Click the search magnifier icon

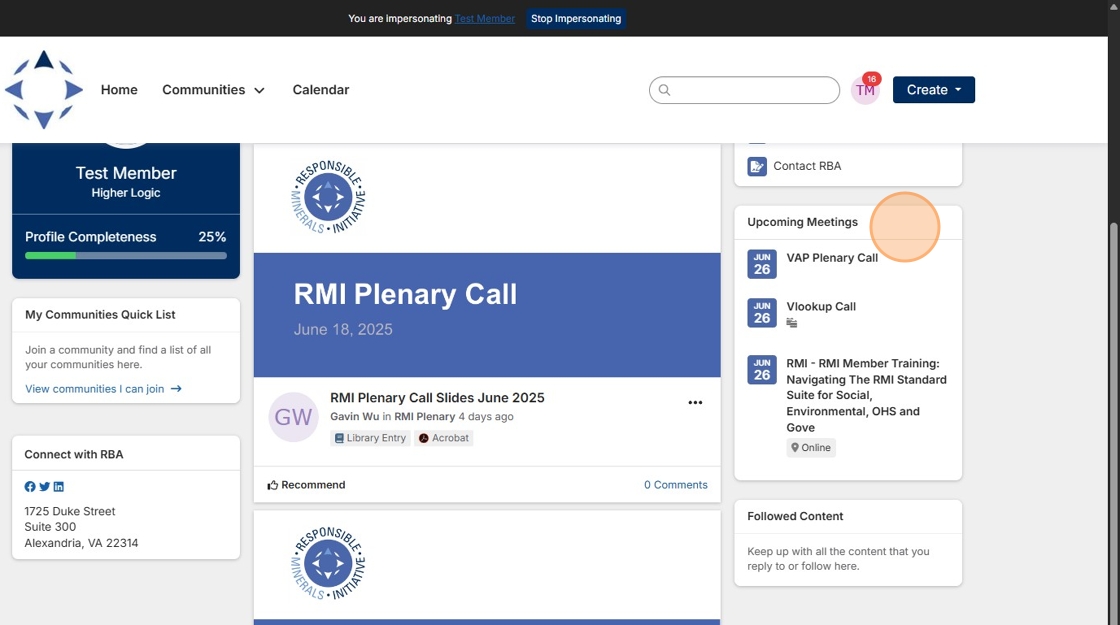[x=664, y=90]
